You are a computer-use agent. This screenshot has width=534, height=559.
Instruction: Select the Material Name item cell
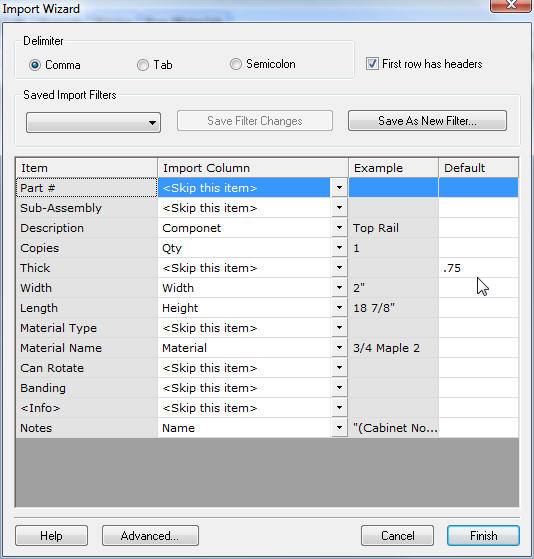click(x=87, y=348)
